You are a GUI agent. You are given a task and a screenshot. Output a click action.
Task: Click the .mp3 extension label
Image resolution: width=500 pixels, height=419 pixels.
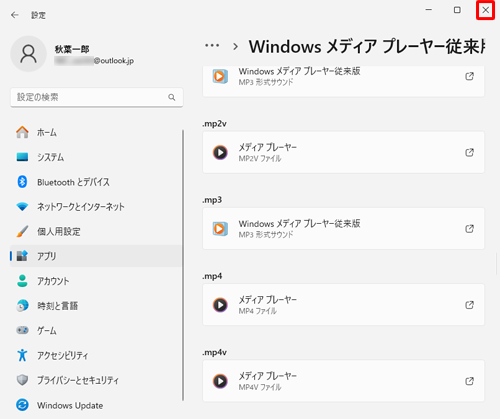212,200
